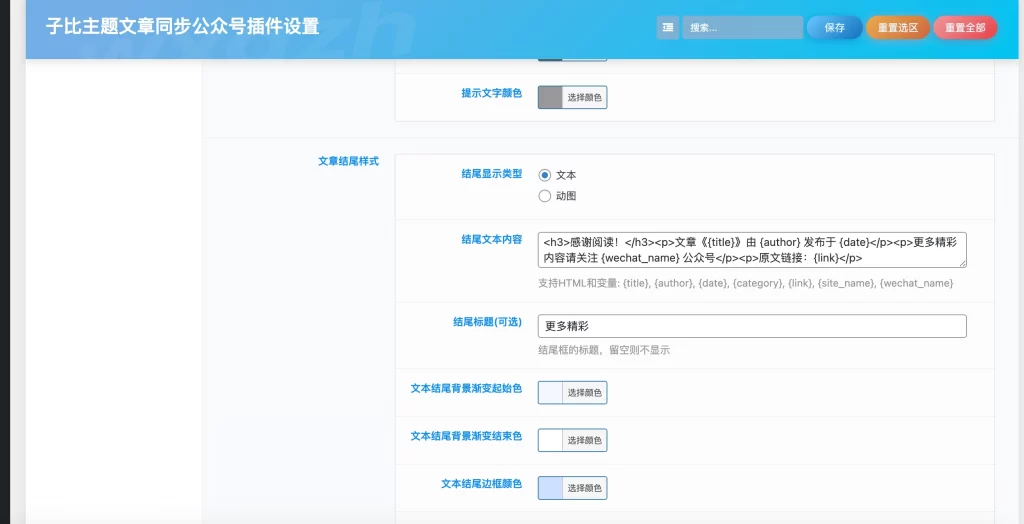Select the 文本 radio option
Viewport: 1024px width, 524px height.
point(545,175)
